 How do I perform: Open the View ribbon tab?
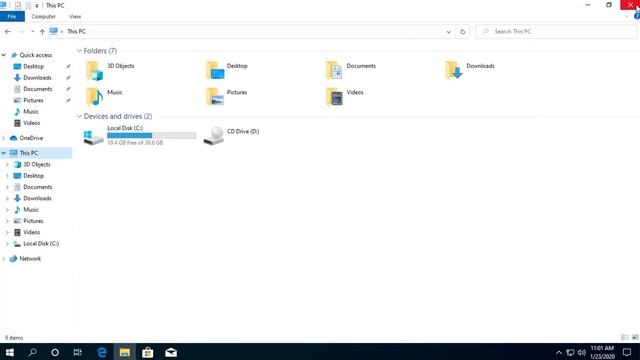tap(75, 16)
